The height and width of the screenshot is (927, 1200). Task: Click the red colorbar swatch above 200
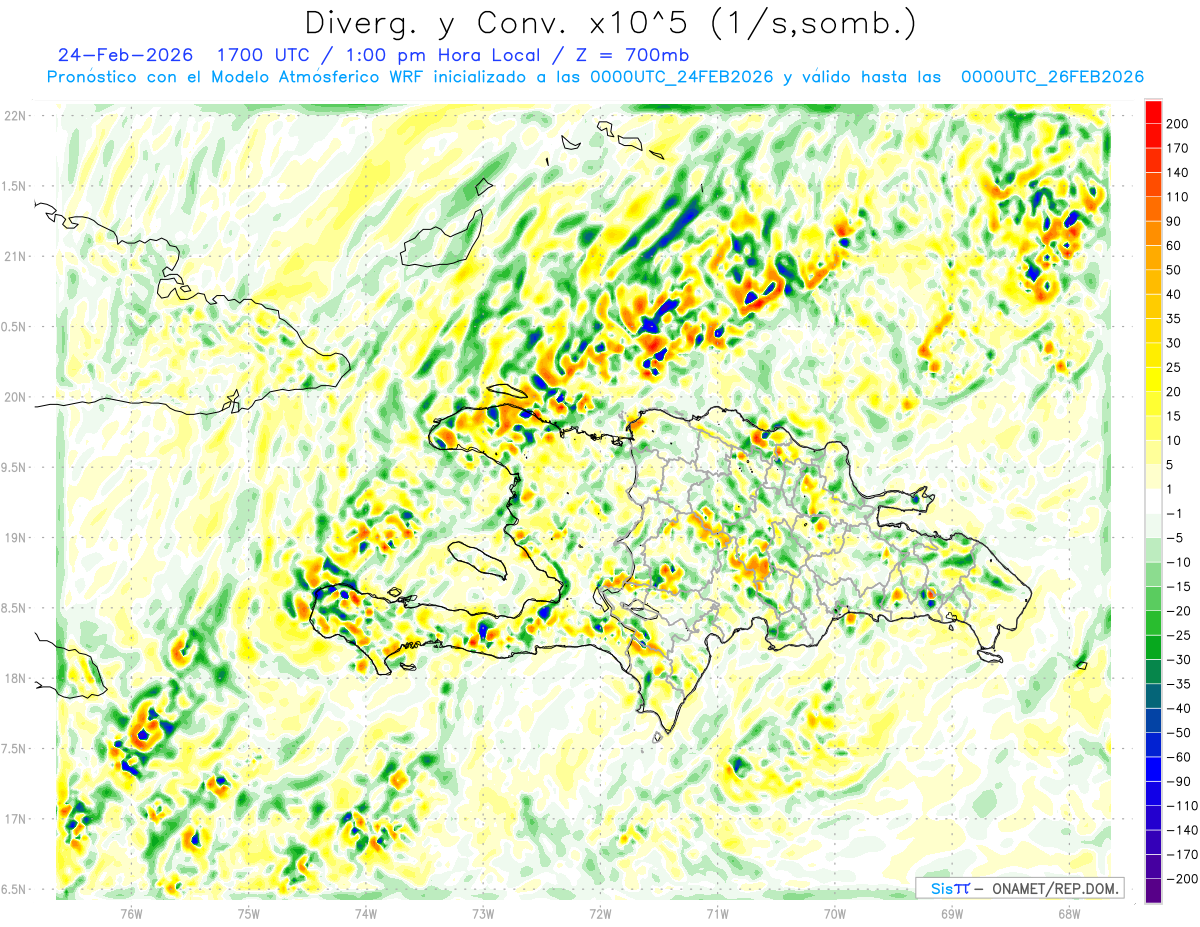(1153, 112)
